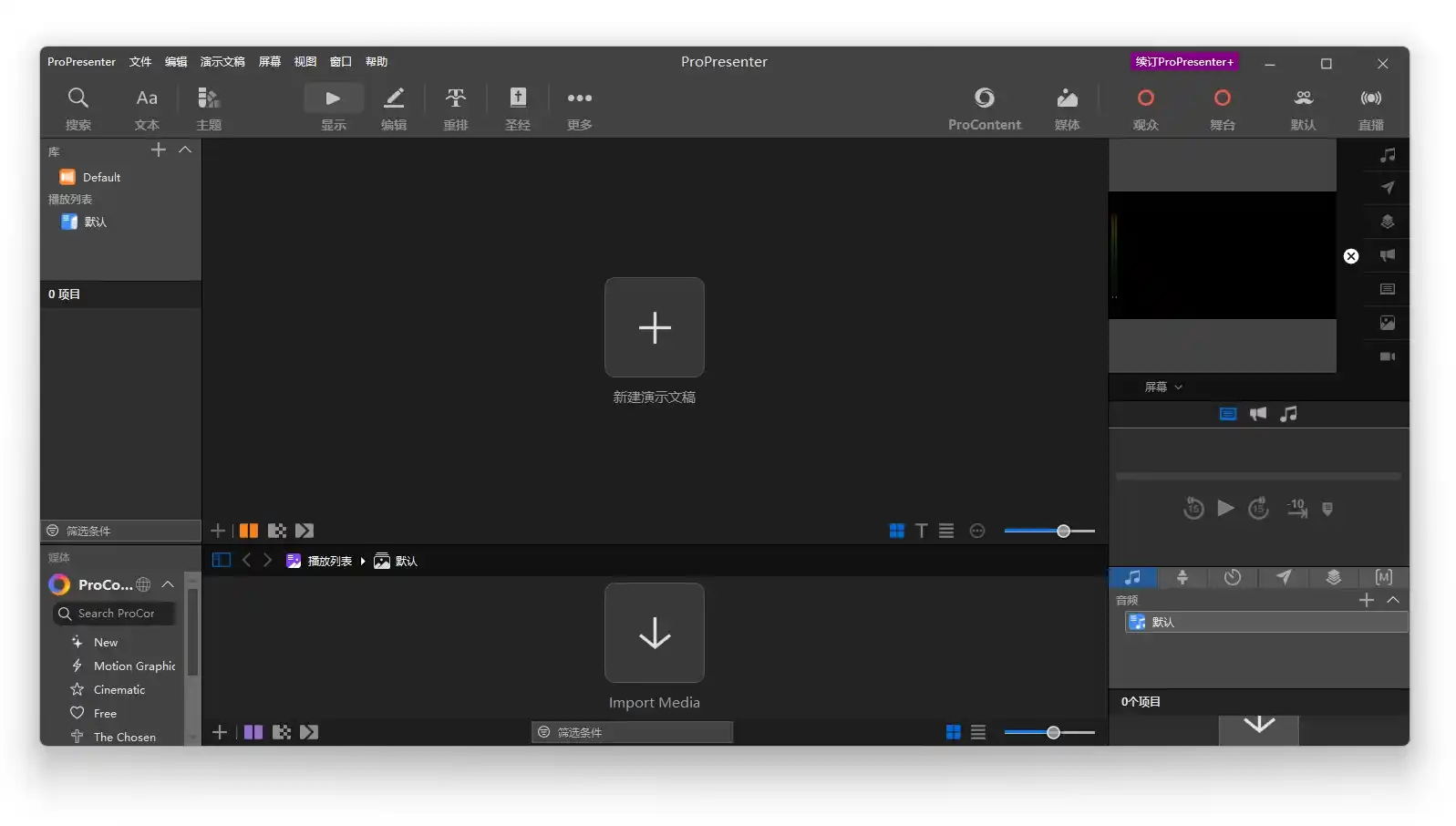The width and height of the screenshot is (1456, 826).
Task: Switch slides to list view
Action: coord(946,531)
